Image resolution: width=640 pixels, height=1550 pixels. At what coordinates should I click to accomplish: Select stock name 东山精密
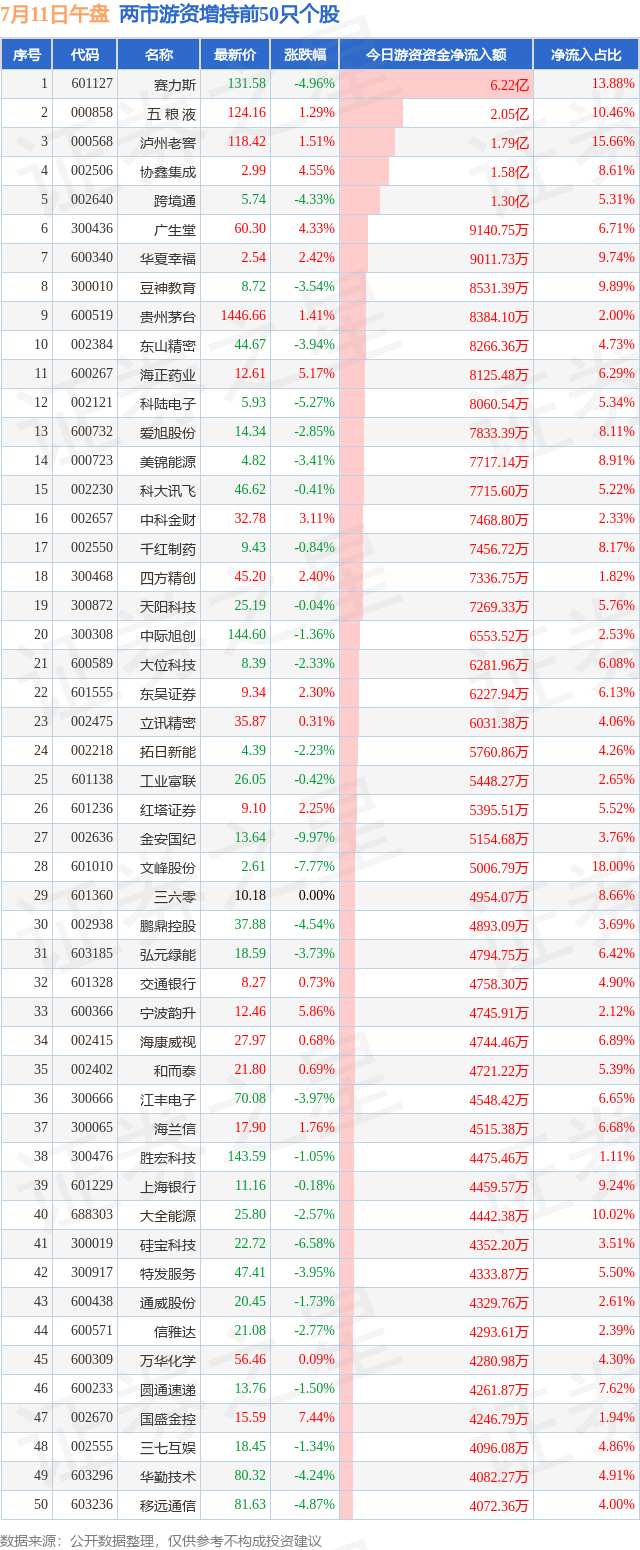point(168,346)
